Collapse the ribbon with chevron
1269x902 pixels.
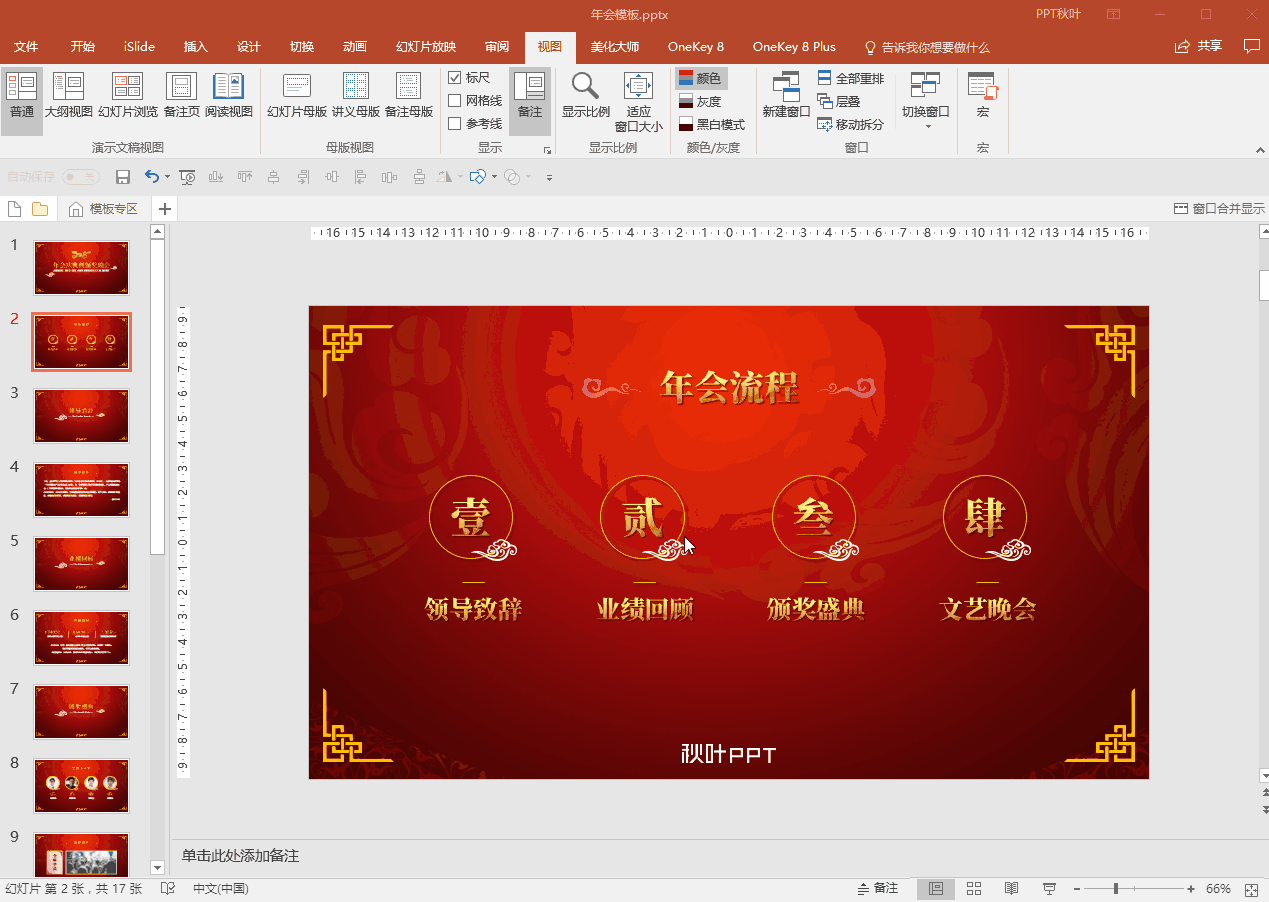(x=1259, y=149)
